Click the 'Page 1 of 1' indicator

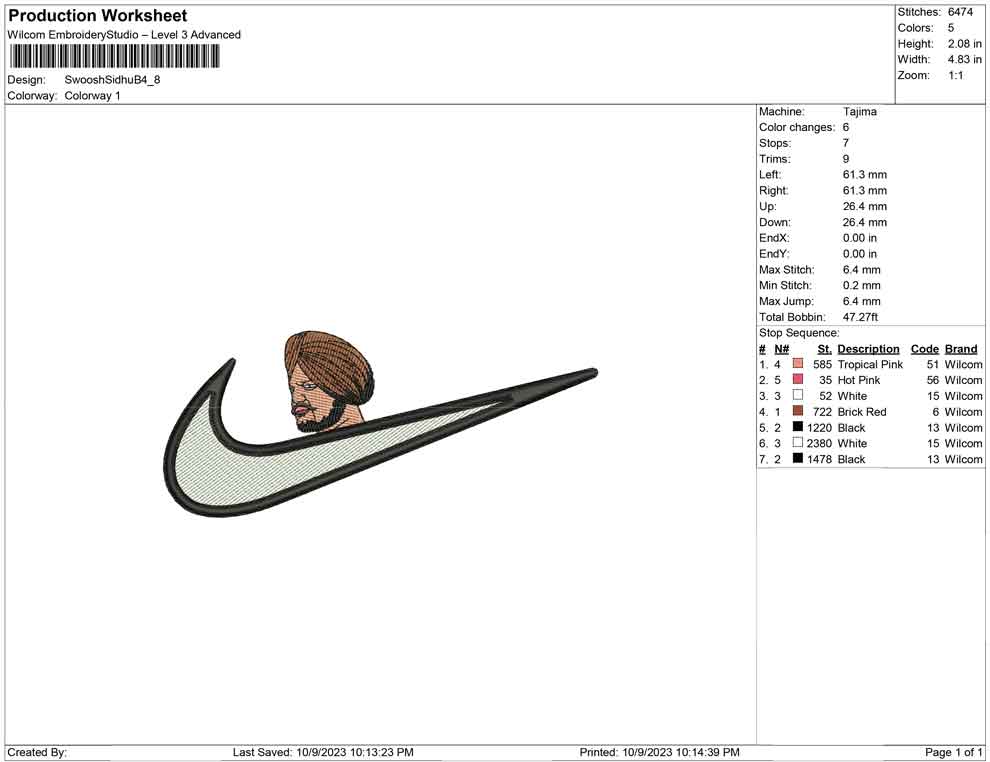[x=954, y=752]
